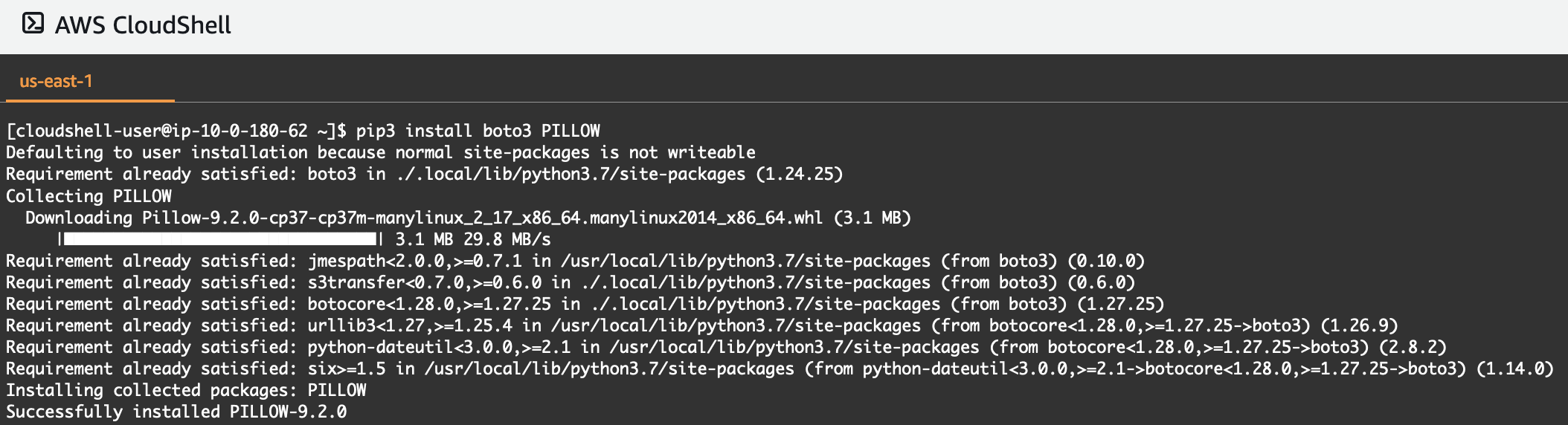Viewport: 1568px width, 425px height.
Task: Click the AWS CloudShell title text
Action: click(x=143, y=25)
